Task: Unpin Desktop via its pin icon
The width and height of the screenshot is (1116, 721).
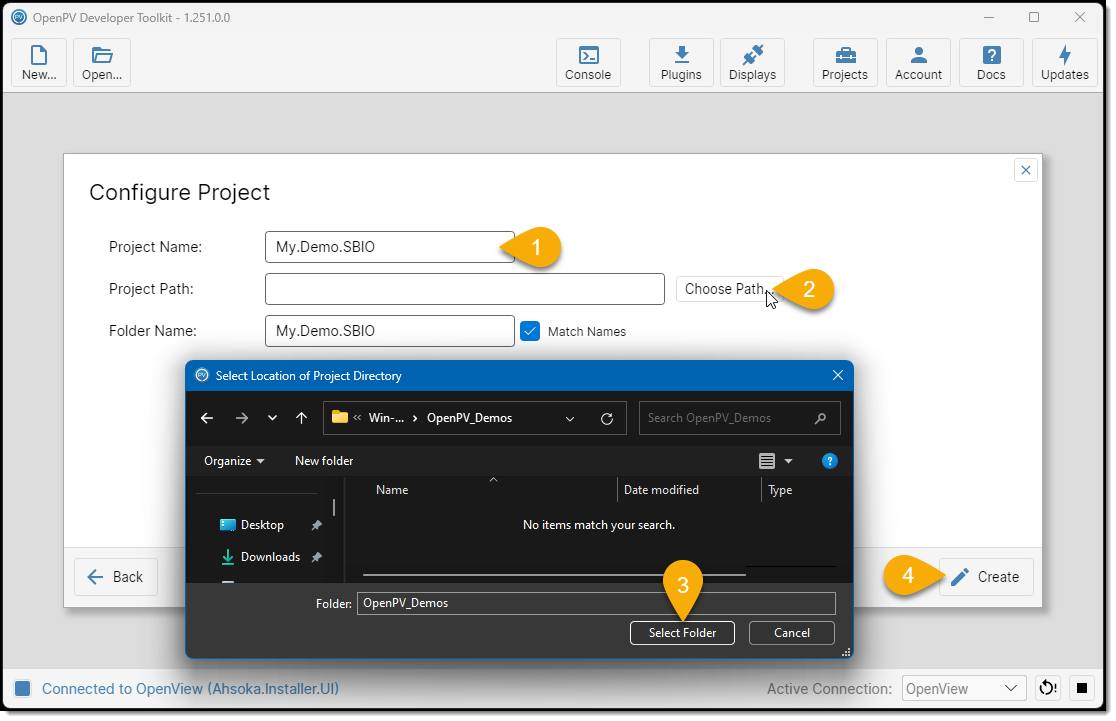Action: 316,525
